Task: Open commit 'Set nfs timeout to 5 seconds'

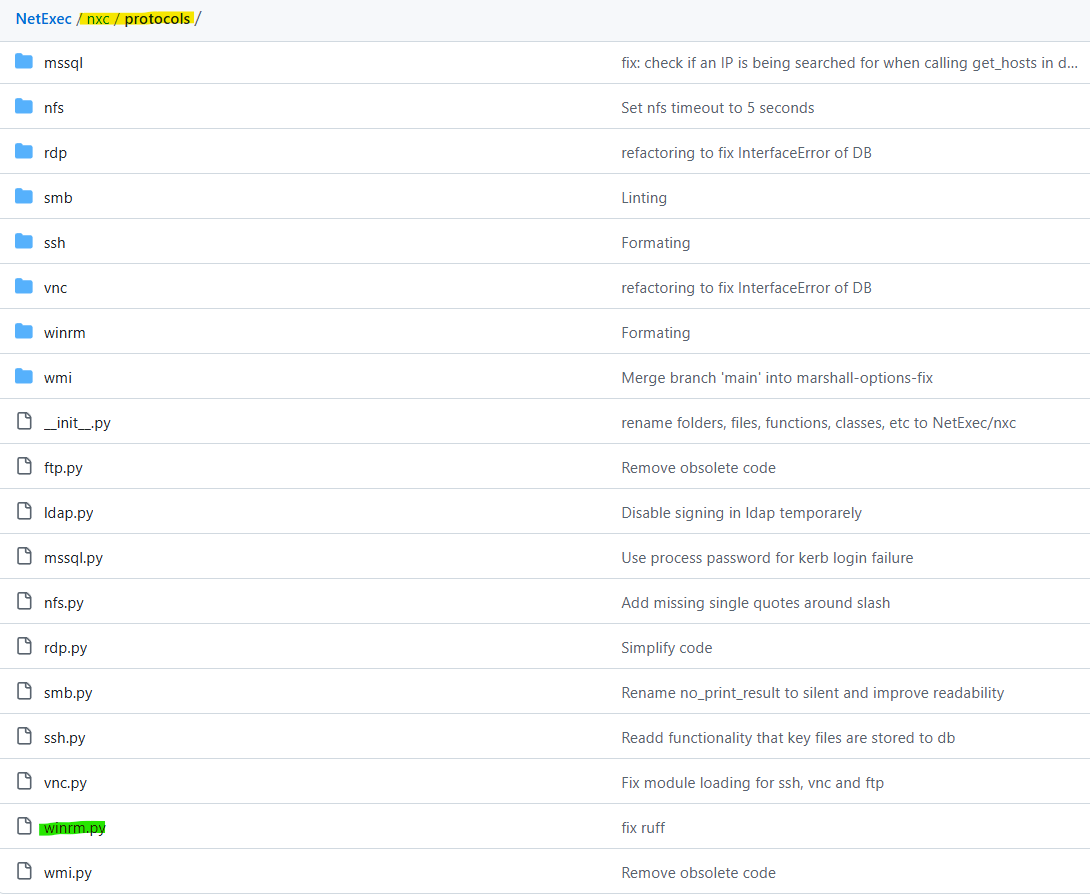Action: click(x=717, y=108)
